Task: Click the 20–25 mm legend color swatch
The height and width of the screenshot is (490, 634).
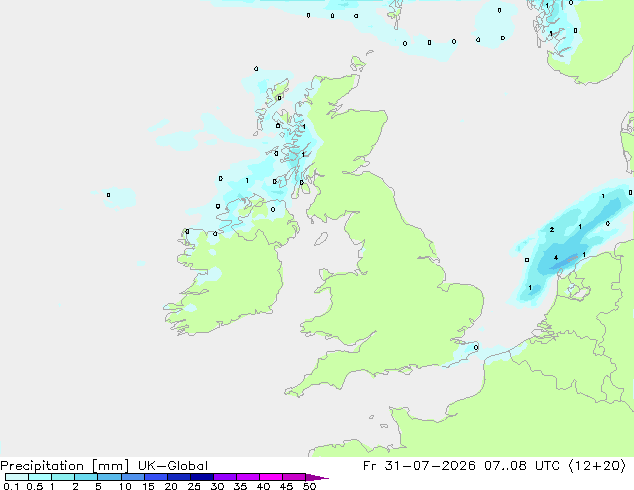Action: [179, 477]
